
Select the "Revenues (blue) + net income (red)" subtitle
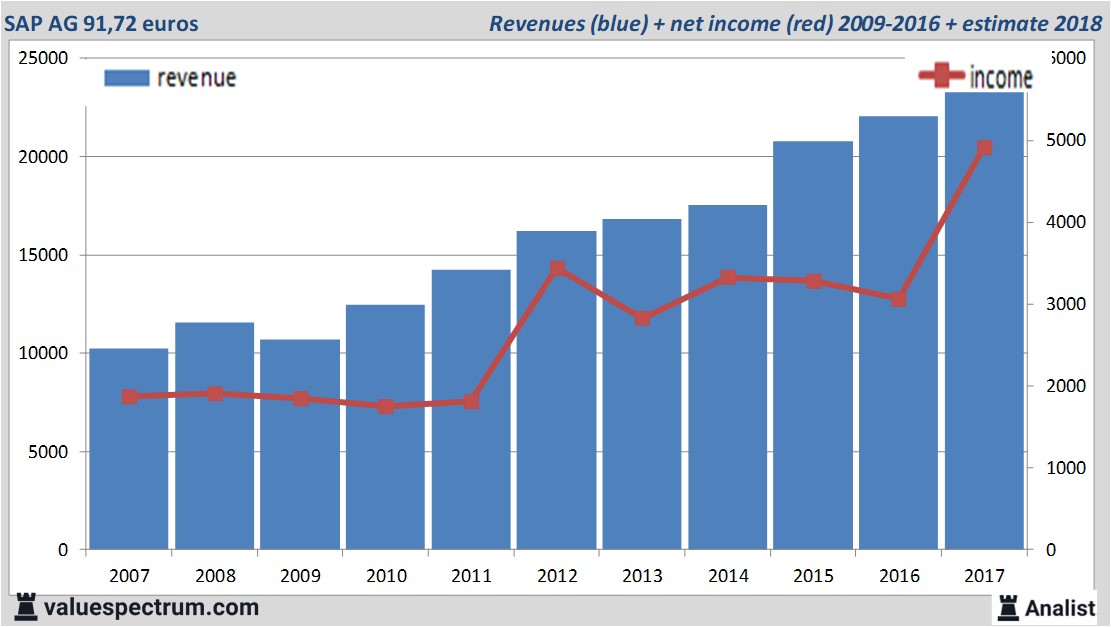tap(661, 23)
